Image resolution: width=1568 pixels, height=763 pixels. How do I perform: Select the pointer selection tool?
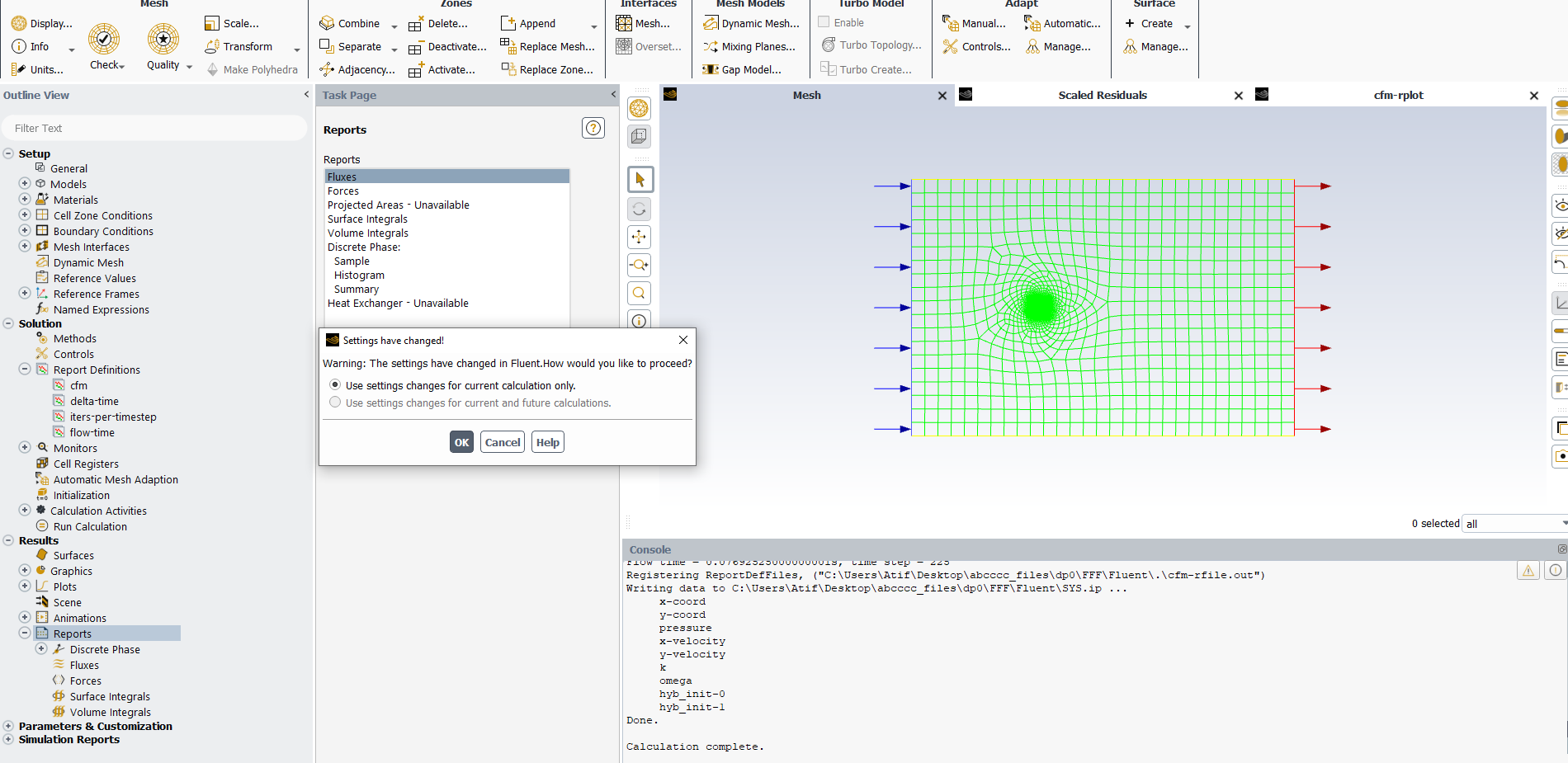(639, 180)
